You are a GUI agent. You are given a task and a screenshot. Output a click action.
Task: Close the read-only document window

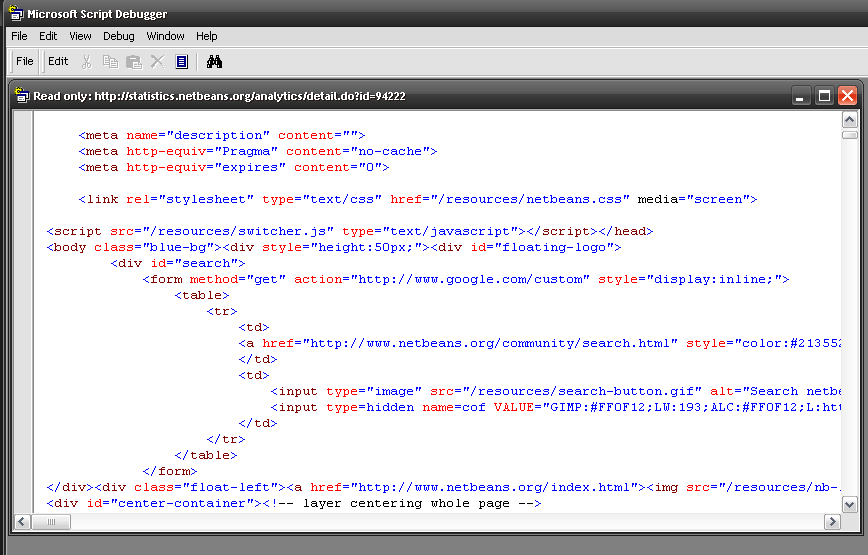click(848, 96)
